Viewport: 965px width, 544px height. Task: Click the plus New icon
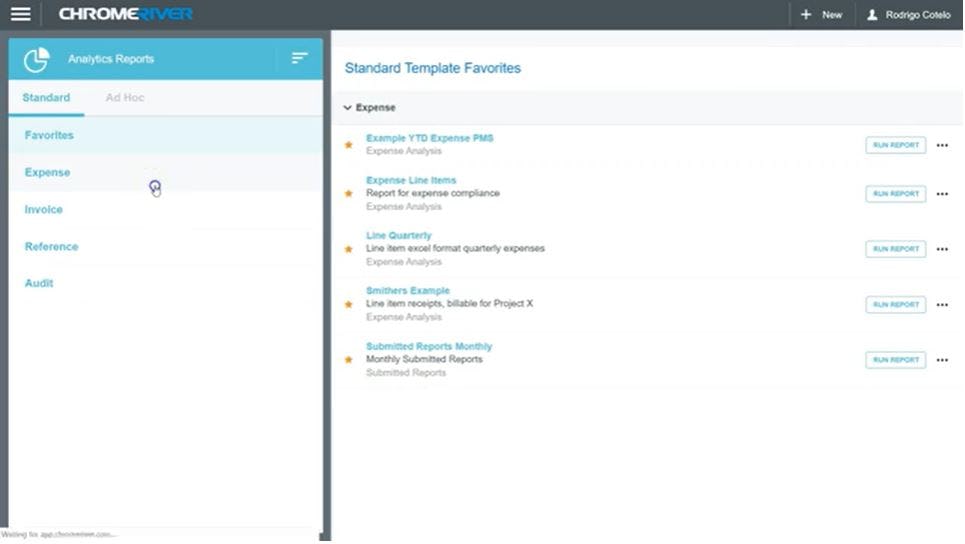pos(806,14)
